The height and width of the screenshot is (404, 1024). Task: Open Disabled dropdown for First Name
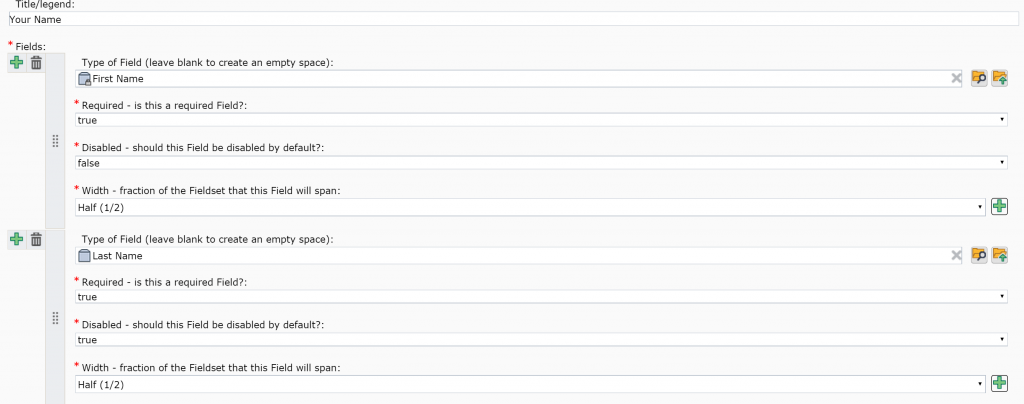pos(541,163)
